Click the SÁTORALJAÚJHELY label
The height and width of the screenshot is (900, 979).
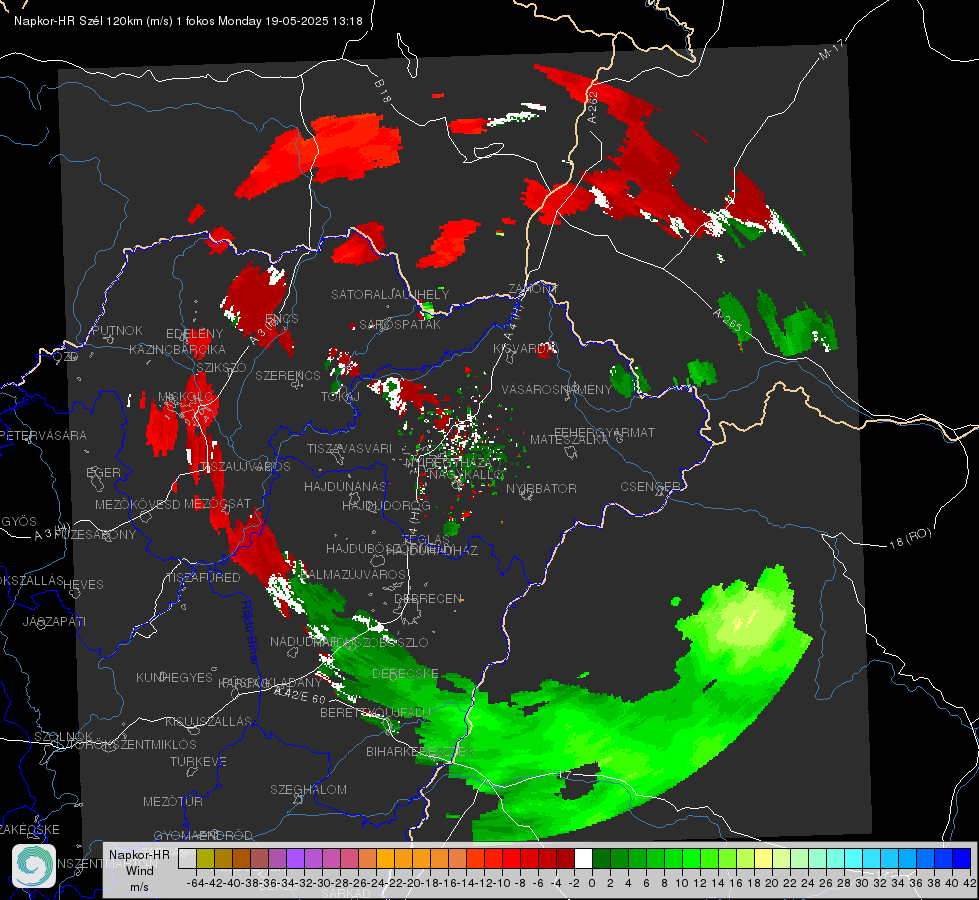pyautogui.click(x=390, y=294)
